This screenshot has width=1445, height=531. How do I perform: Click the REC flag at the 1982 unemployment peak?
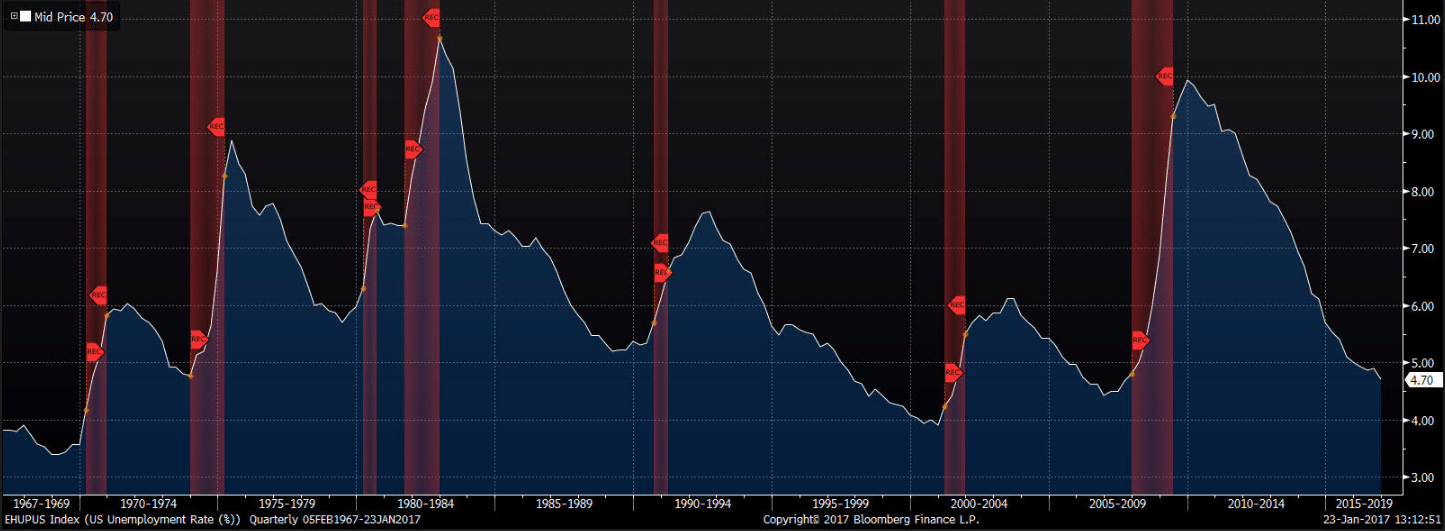[x=432, y=18]
